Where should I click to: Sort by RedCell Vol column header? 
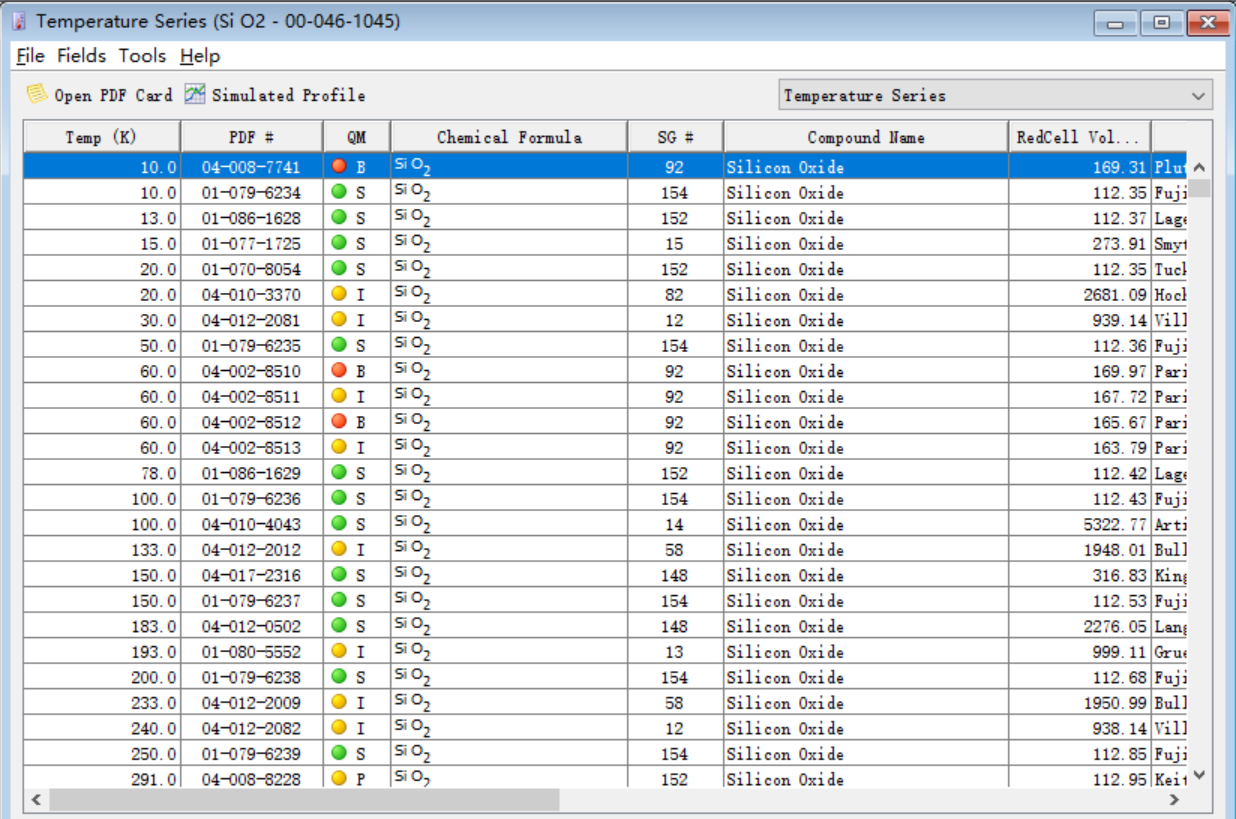coord(1080,137)
